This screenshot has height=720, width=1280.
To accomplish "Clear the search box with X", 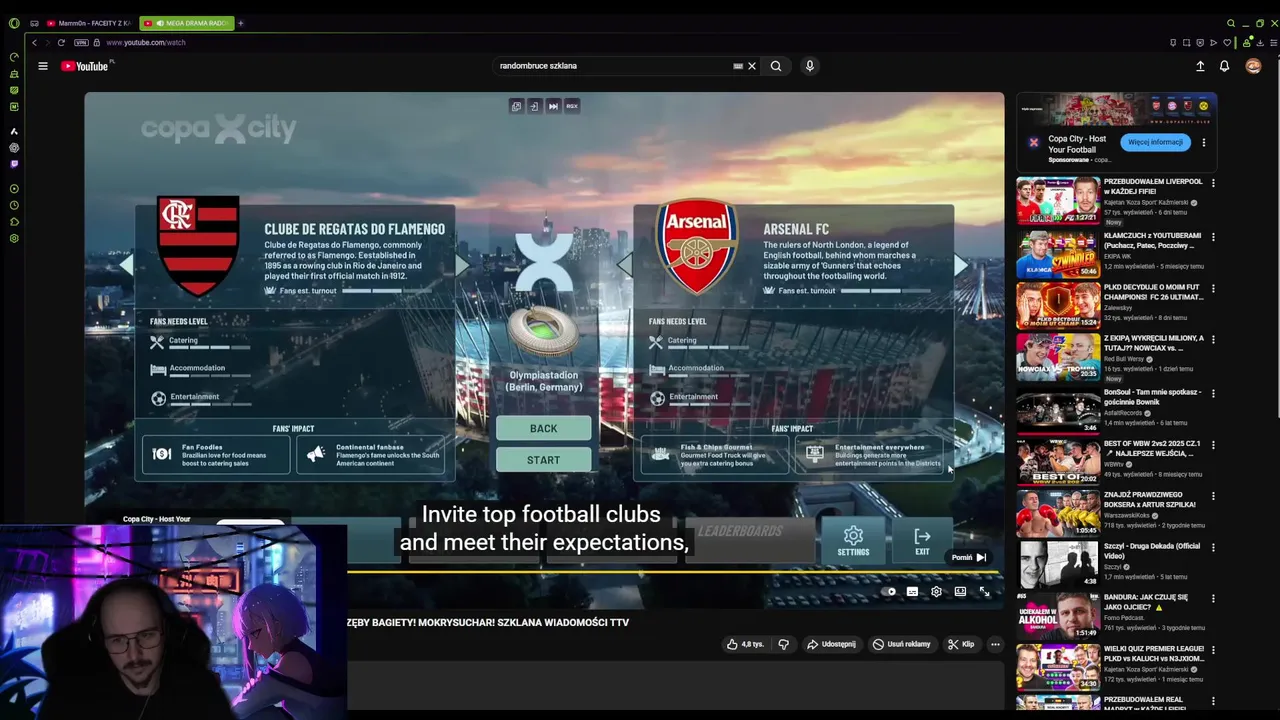I will (752, 66).
